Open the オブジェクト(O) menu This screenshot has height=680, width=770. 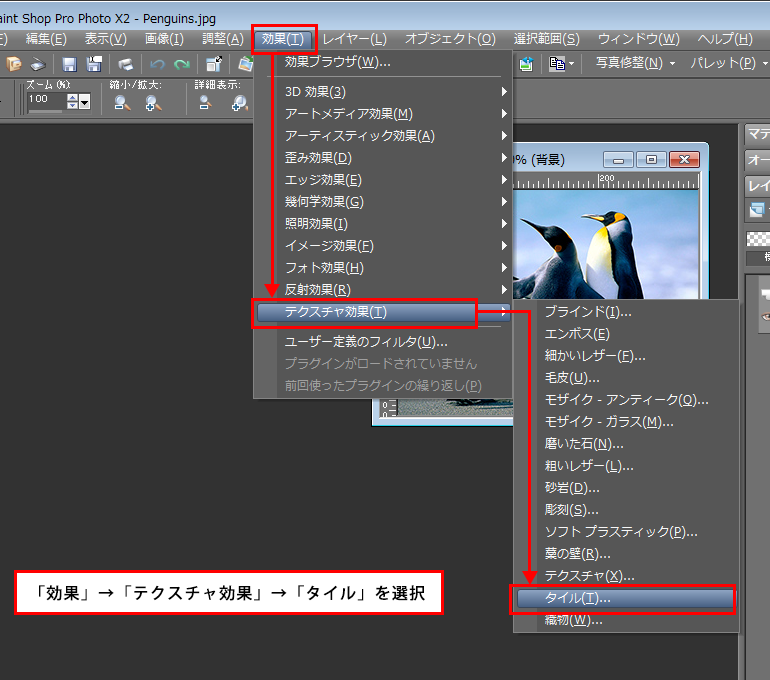tap(450, 39)
